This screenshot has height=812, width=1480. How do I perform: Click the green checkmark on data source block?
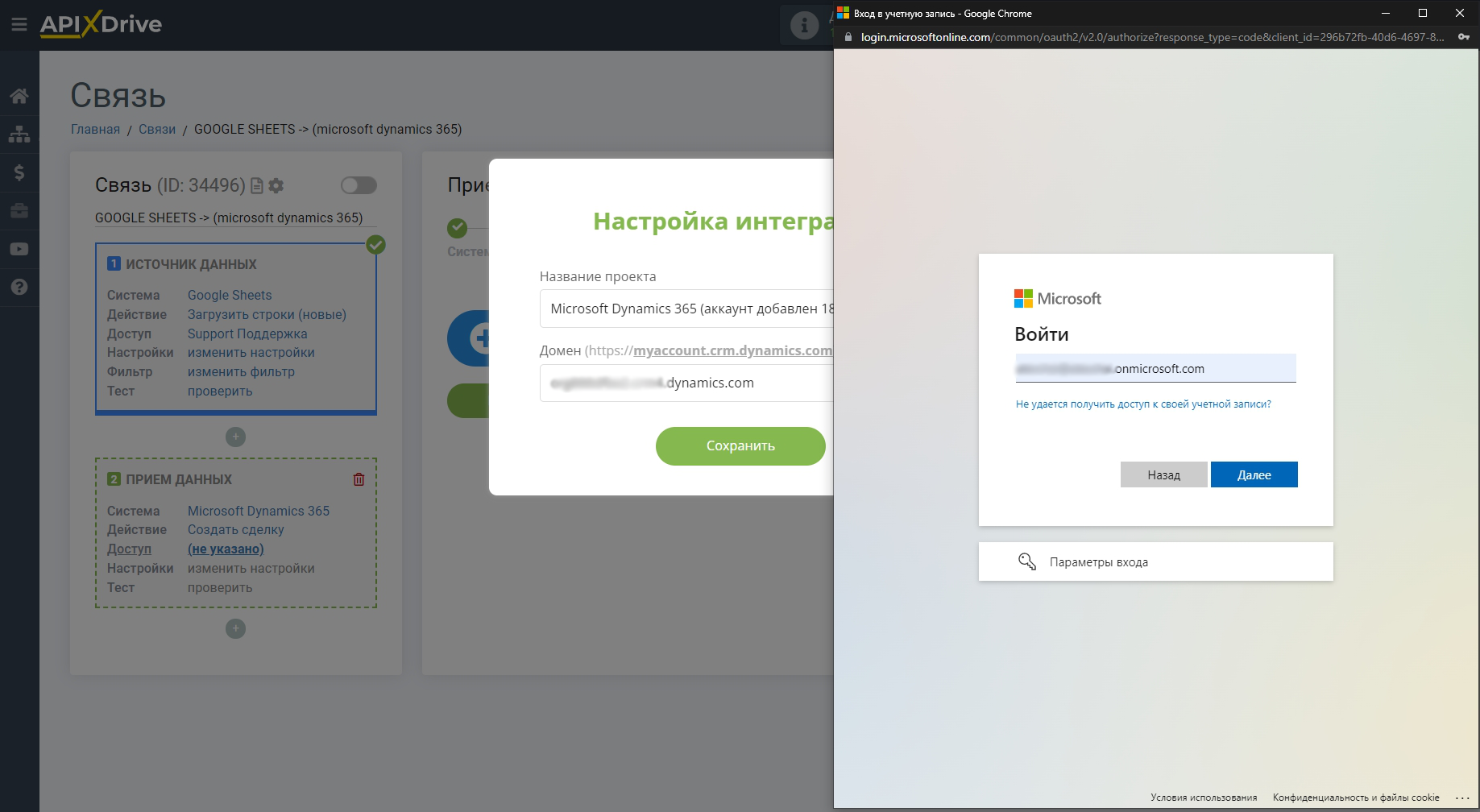click(375, 244)
